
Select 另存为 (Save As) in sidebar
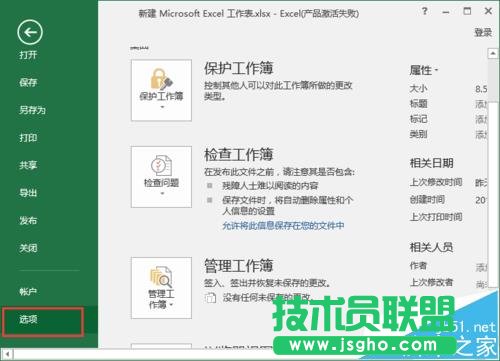(32, 110)
